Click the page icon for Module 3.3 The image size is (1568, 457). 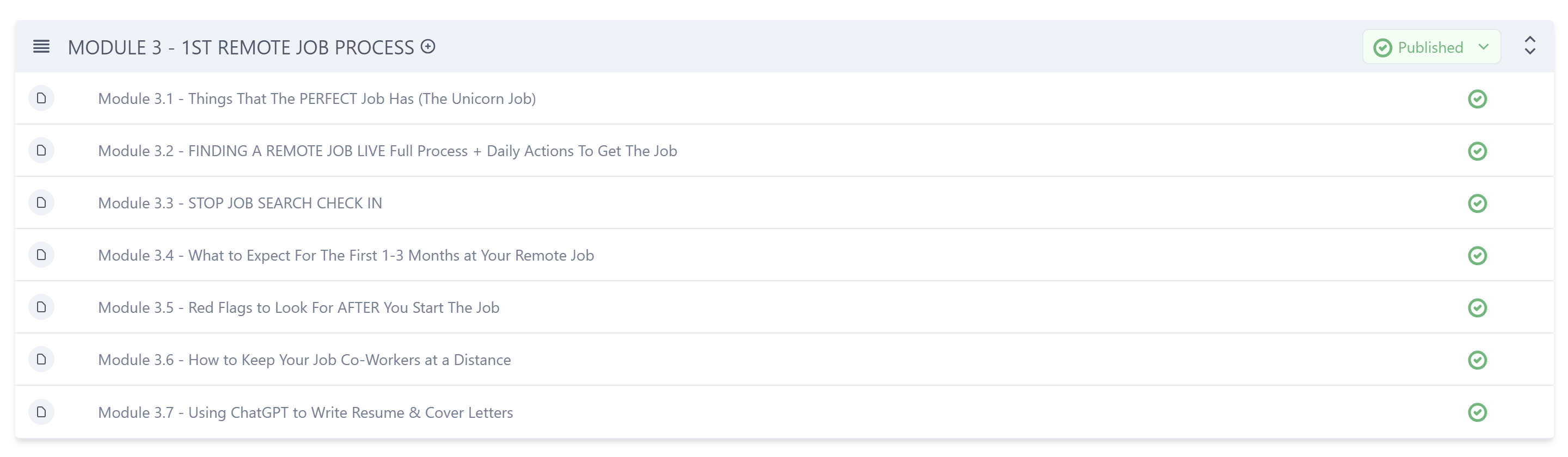click(x=41, y=202)
